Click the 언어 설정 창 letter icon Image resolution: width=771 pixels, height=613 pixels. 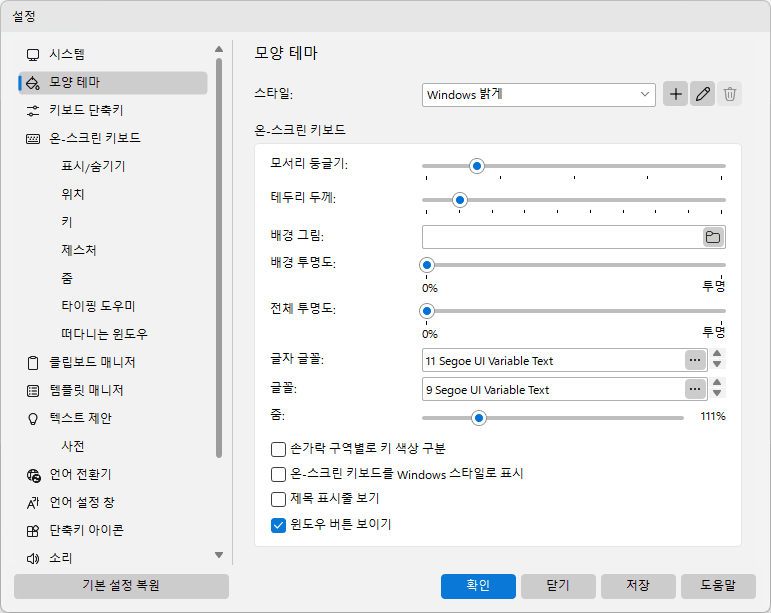coord(33,503)
